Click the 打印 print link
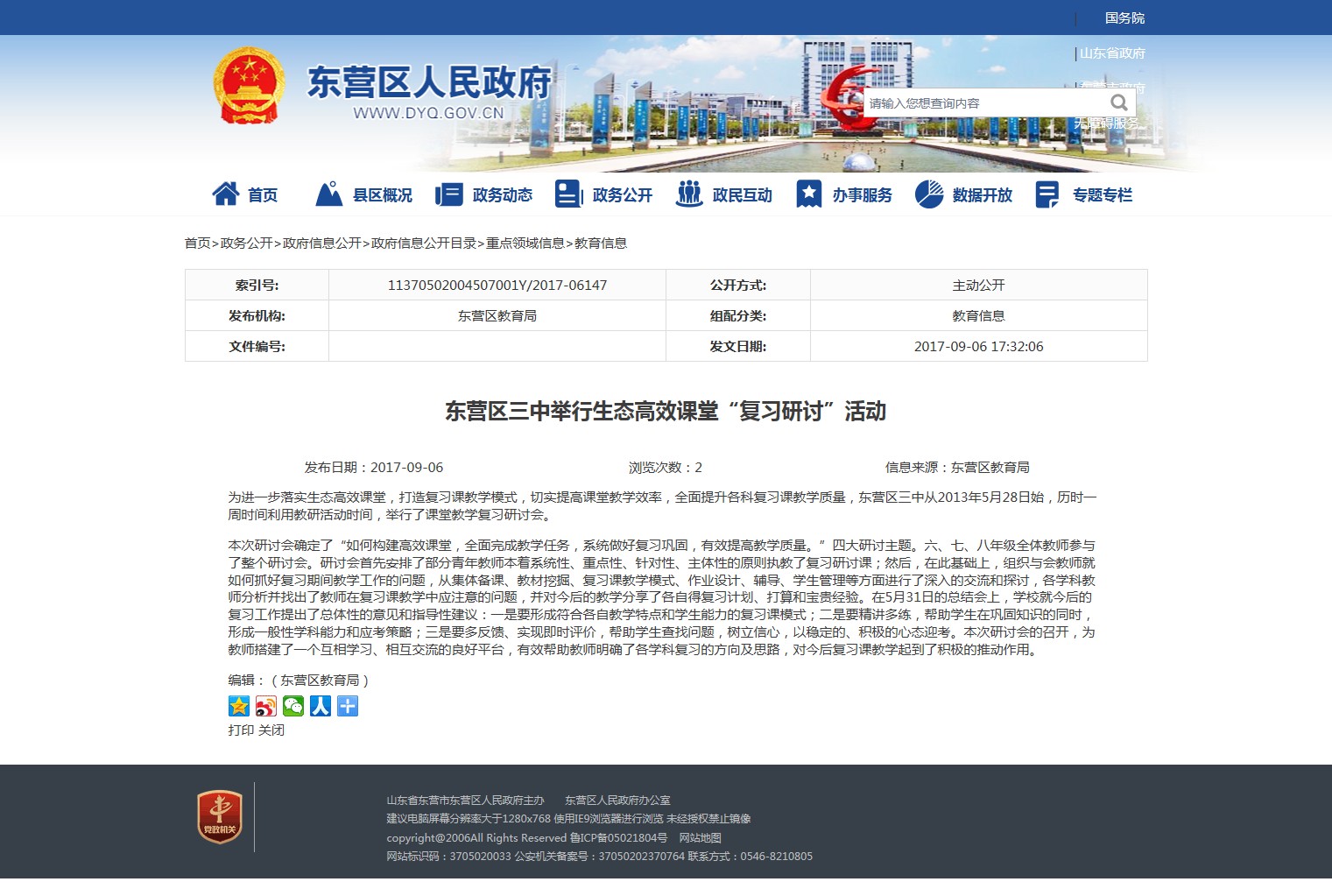 [241, 730]
